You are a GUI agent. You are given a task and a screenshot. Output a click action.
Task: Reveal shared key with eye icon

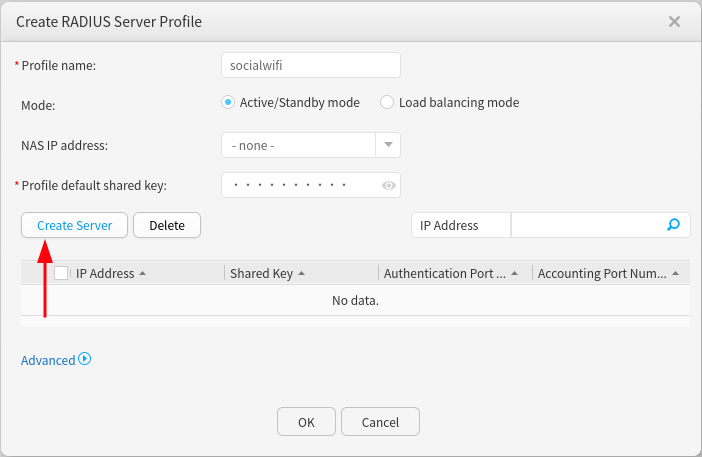(x=389, y=185)
